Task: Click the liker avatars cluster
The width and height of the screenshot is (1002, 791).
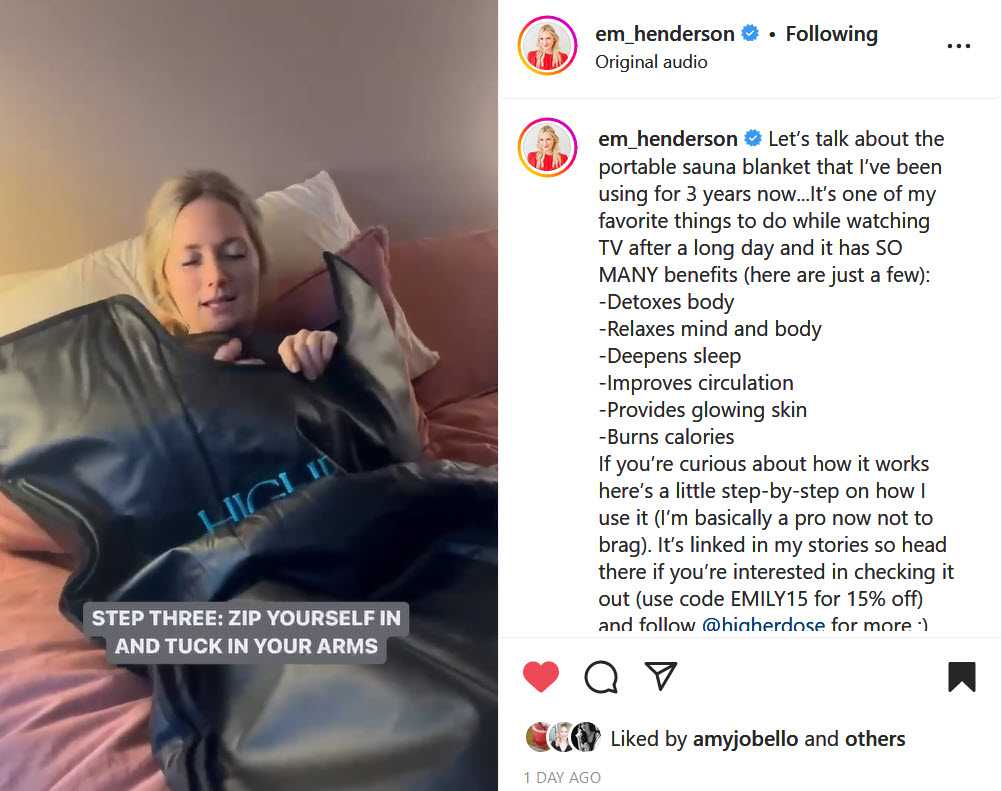Action: click(x=563, y=737)
